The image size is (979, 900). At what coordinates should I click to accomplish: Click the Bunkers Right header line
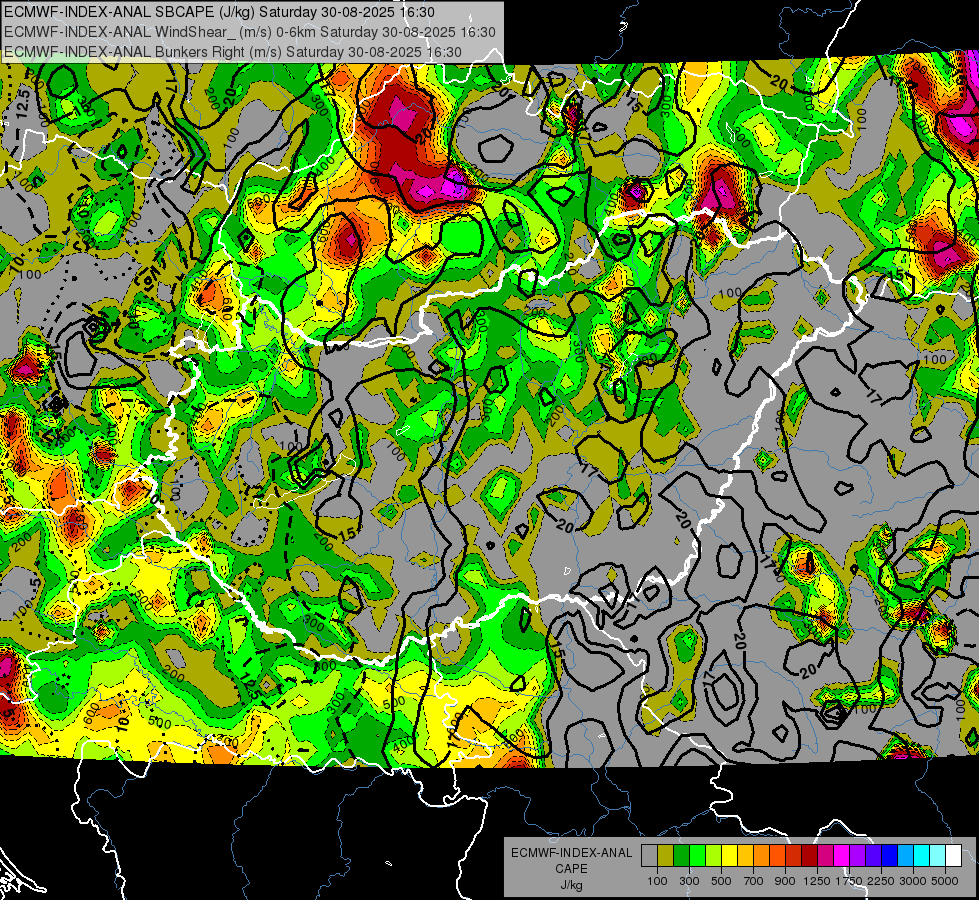point(232,52)
